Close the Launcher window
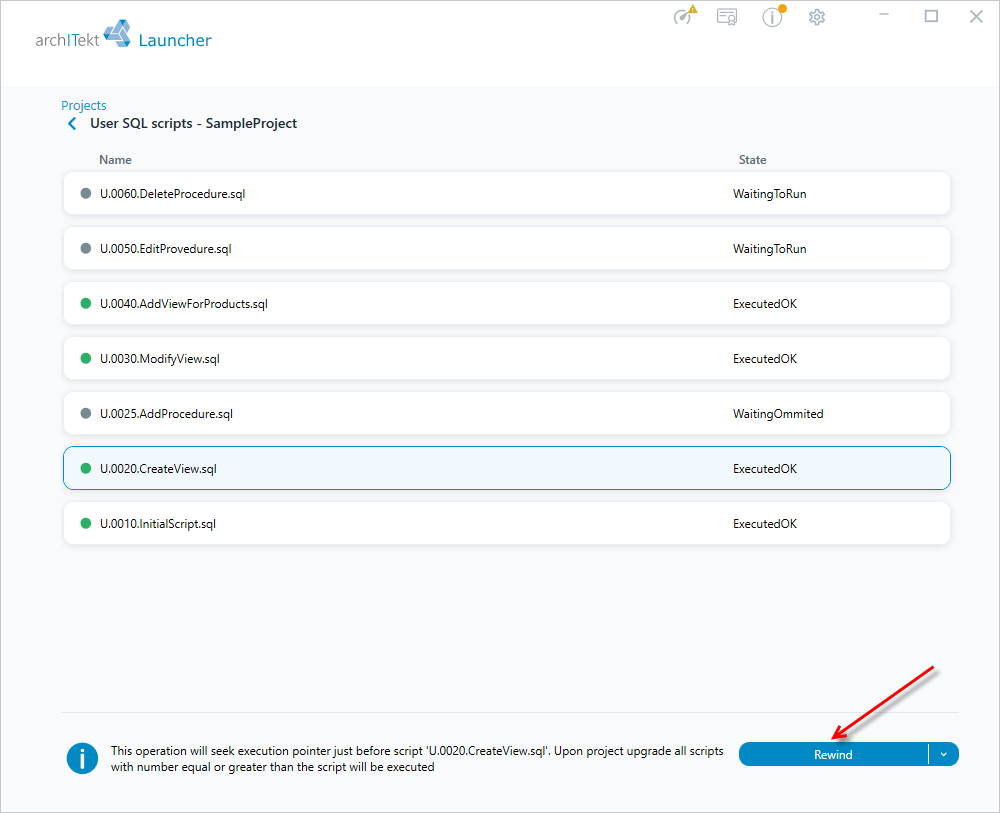Image resolution: width=1000 pixels, height=813 pixels. (976, 17)
